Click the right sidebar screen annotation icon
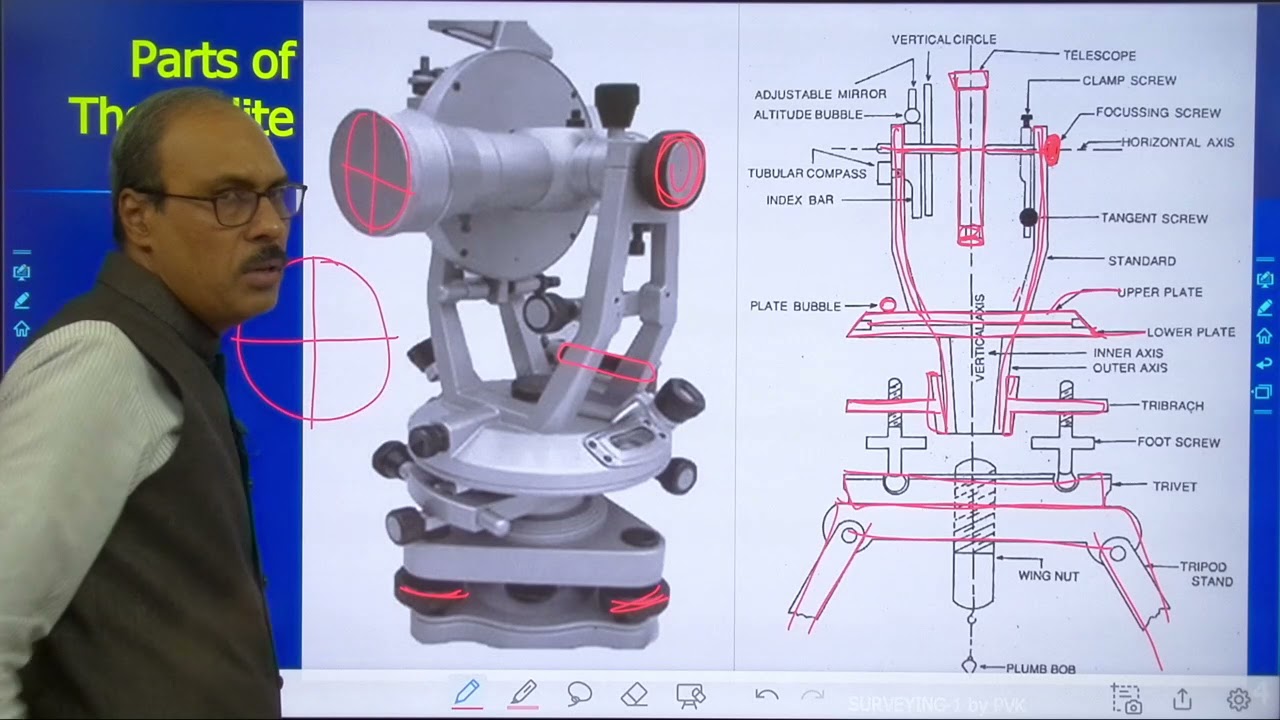The height and width of the screenshot is (720, 1280). [1264, 279]
